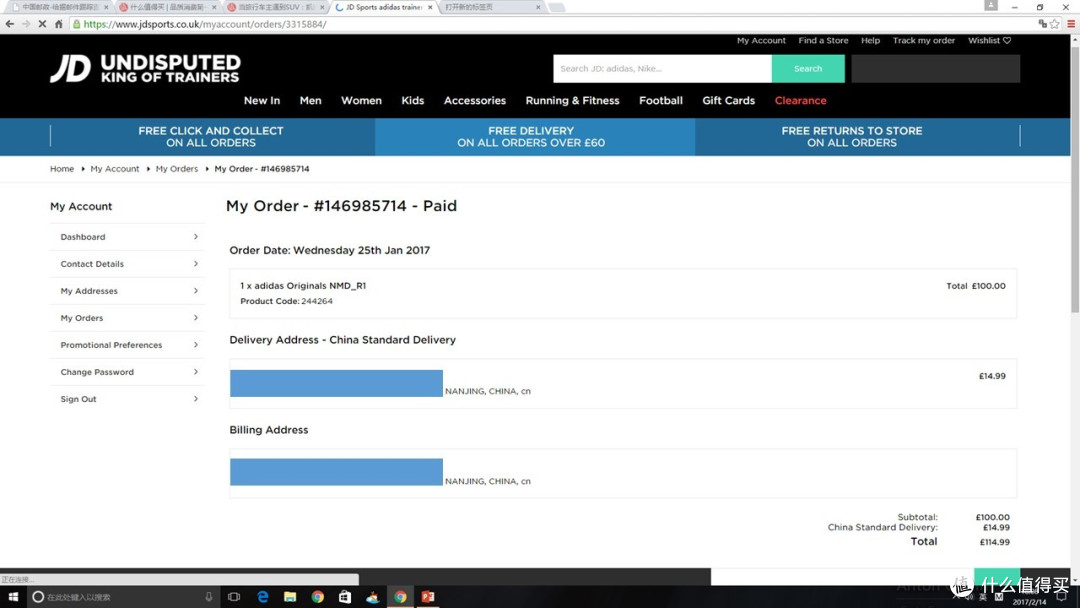The width and height of the screenshot is (1080, 608).
Task: Open the Football menu
Action: tap(661, 101)
